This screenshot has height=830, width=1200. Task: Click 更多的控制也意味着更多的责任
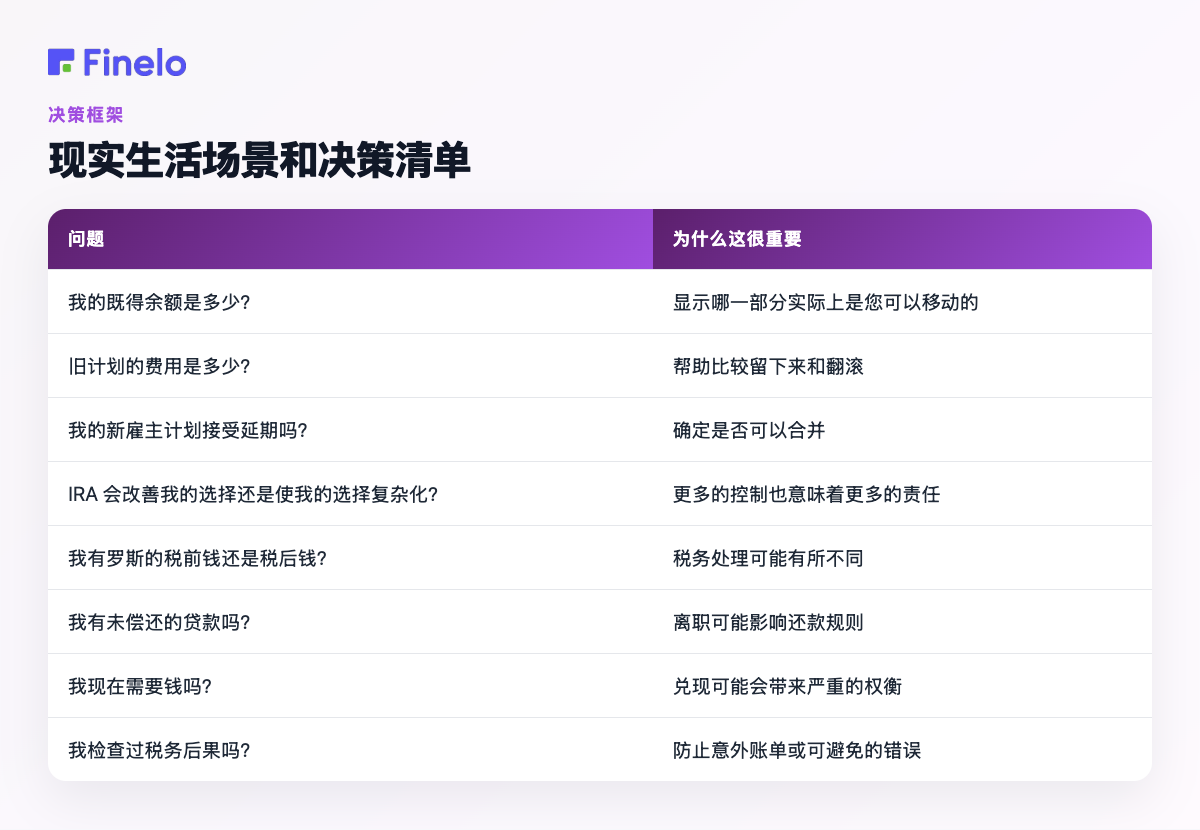[902, 494]
